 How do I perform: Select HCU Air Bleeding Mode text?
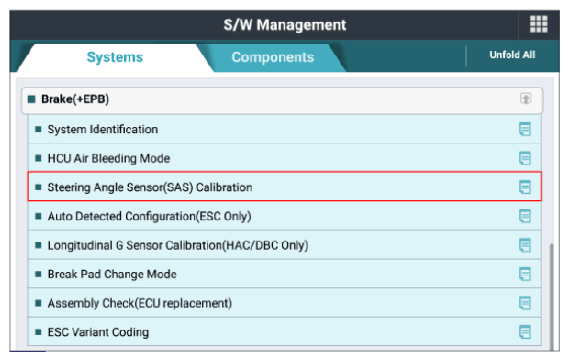pos(109,158)
